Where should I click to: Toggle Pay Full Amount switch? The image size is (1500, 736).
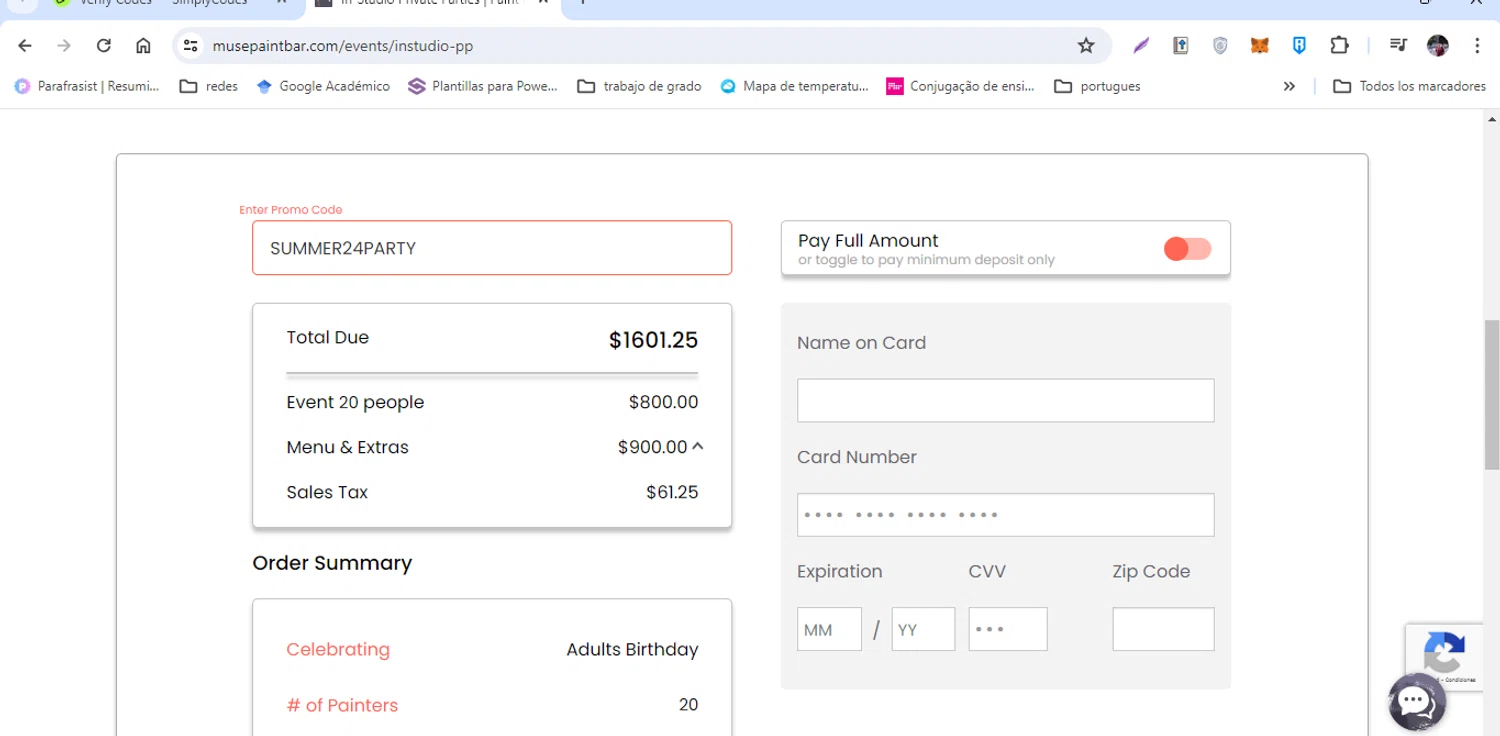click(1187, 249)
